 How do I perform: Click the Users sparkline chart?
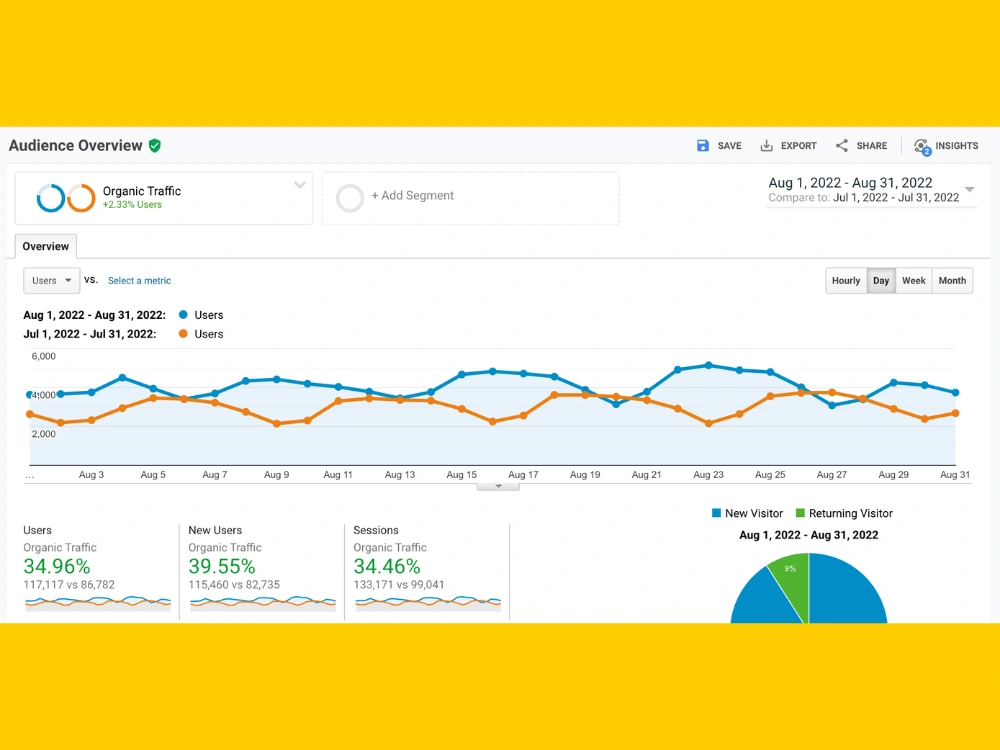coord(98,603)
